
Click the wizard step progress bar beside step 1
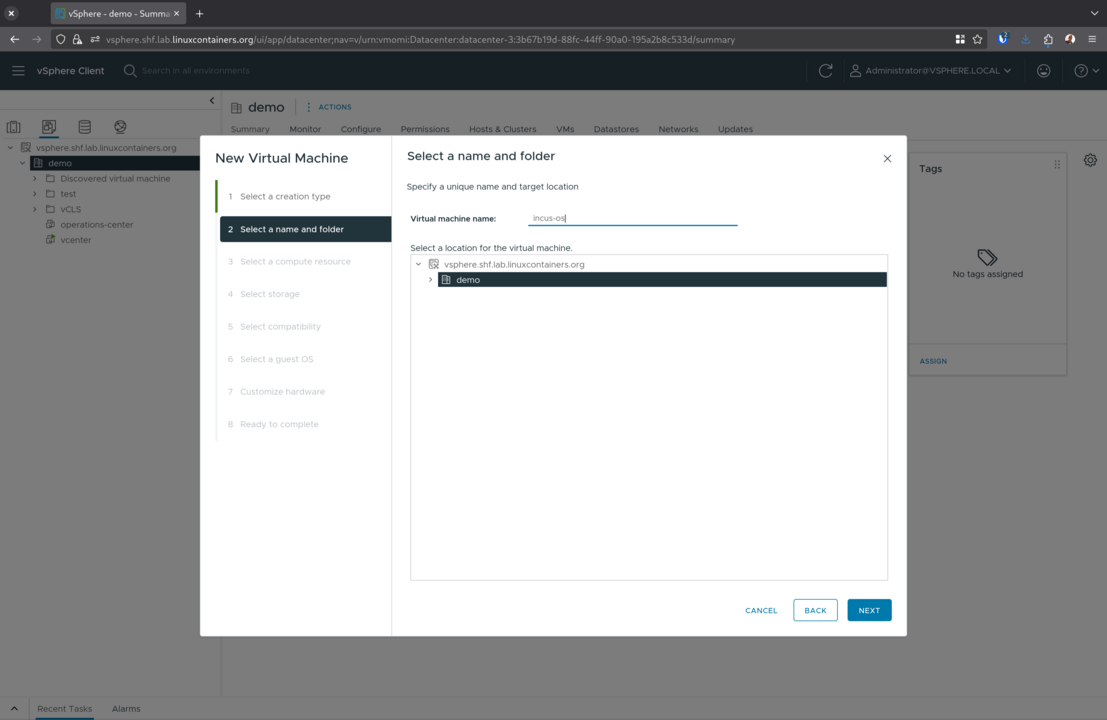point(215,196)
